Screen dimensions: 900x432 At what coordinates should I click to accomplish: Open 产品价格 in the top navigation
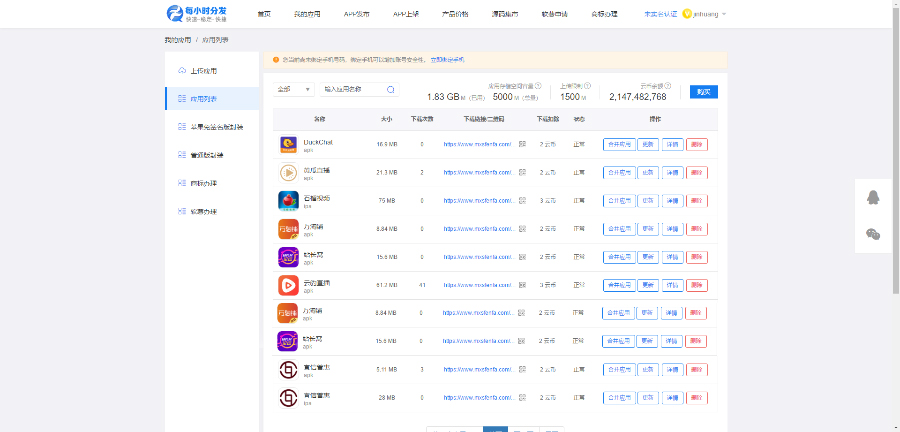pyautogui.click(x=455, y=14)
